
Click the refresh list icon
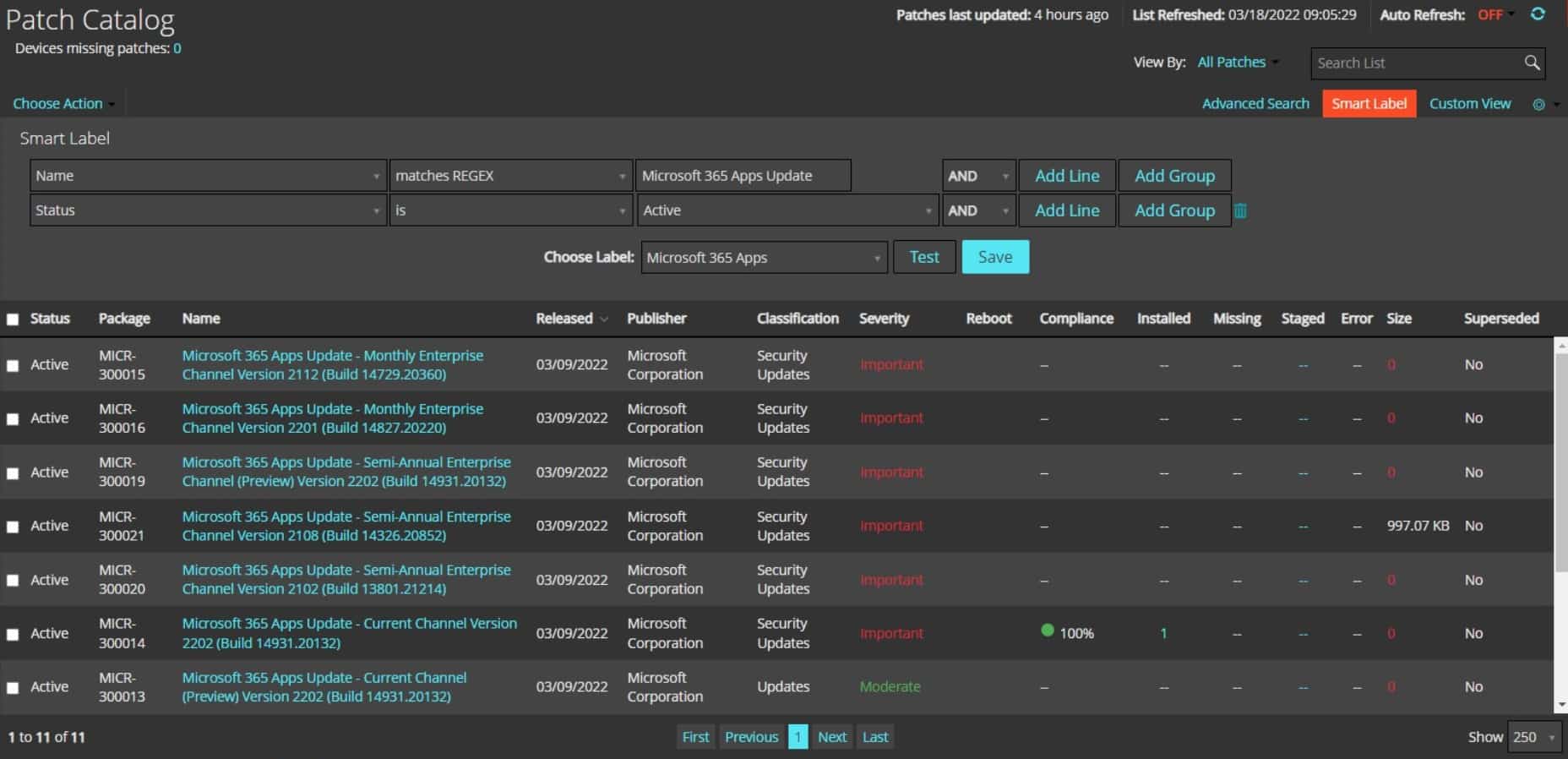[x=1538, y=14]
